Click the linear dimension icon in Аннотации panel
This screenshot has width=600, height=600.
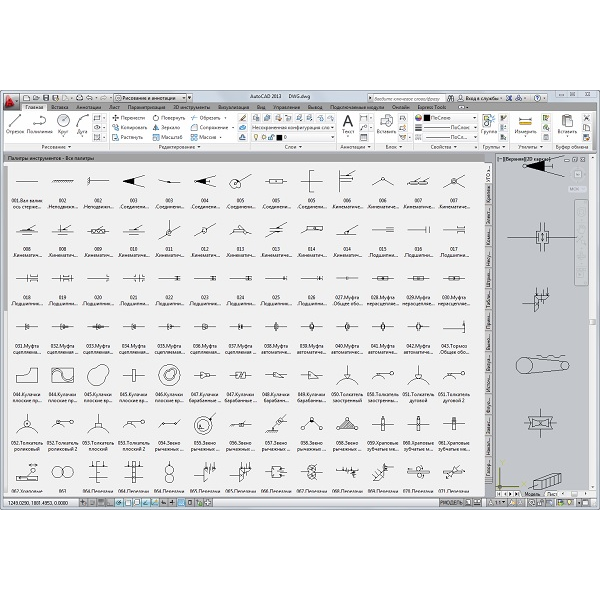(x=363, y=118)
